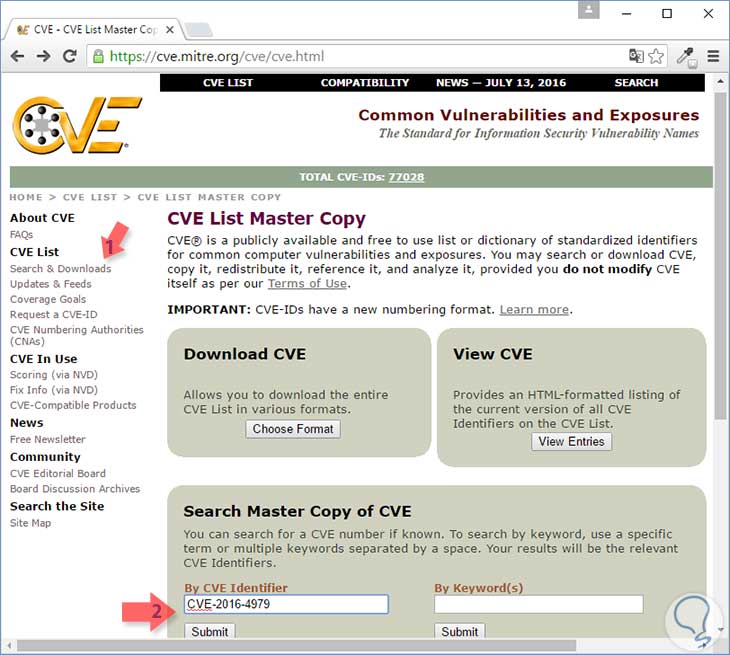This screenshot has height=655, width=730.
Task: Submit the keyword search
Action: [x=460, y=631]
